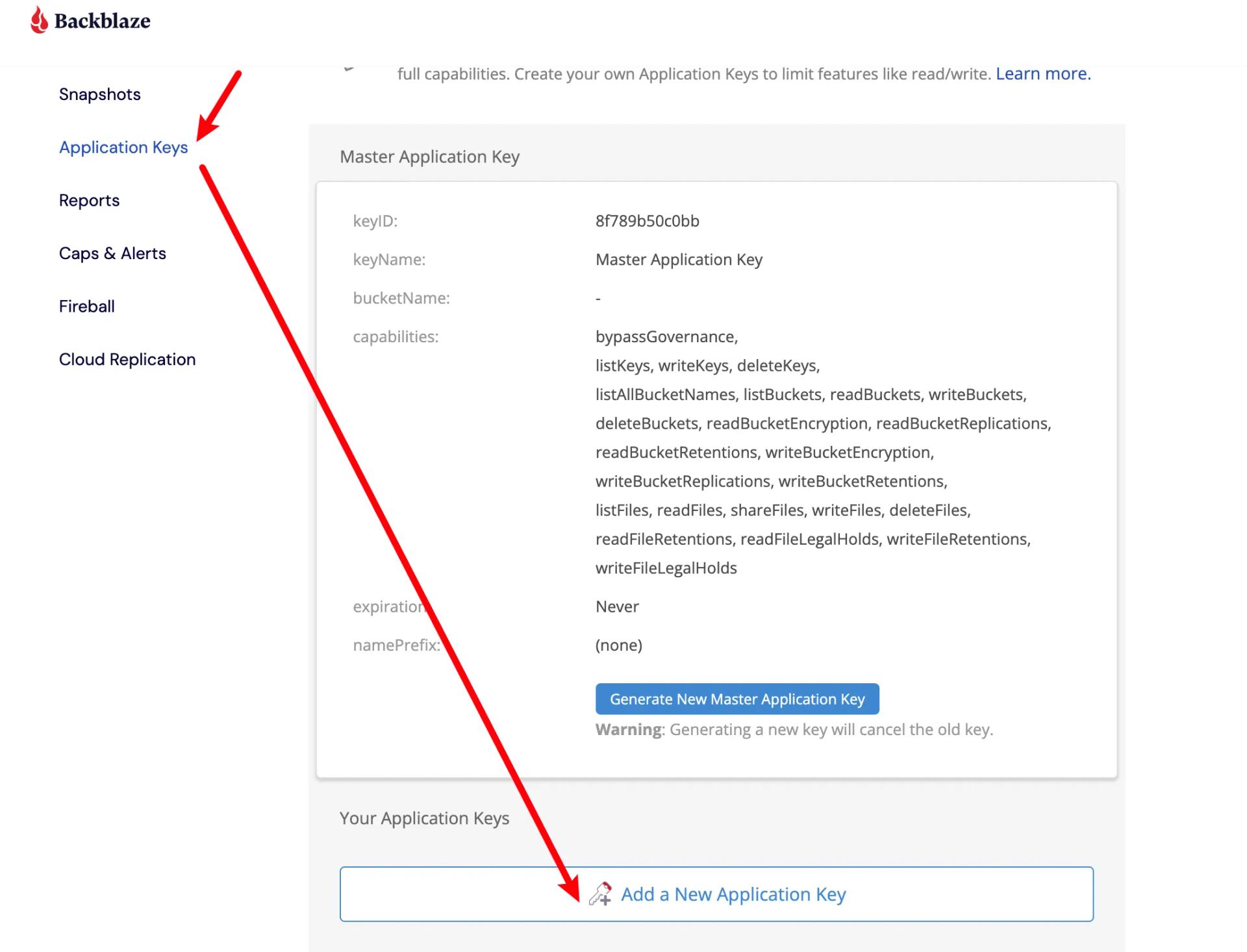Click the Your Application Keys heading
Image resolution: width=1247 pixels, height=952 pixels.
(424, 818)
